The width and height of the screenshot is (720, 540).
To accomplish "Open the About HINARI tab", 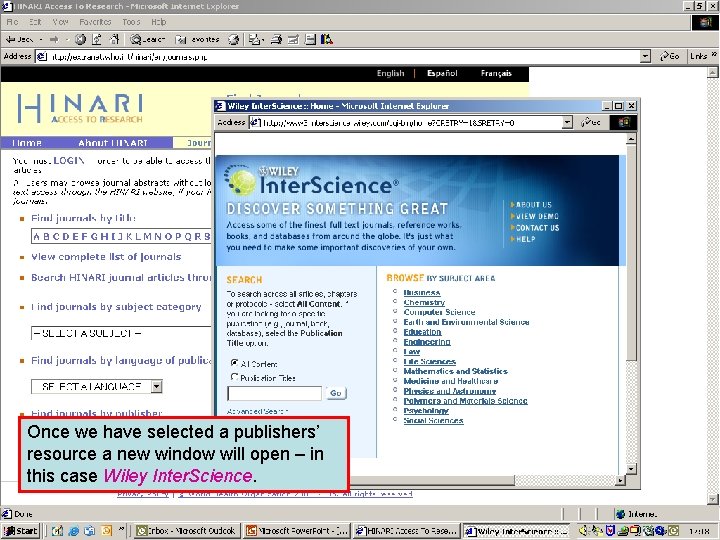I will tap(113, 143).
